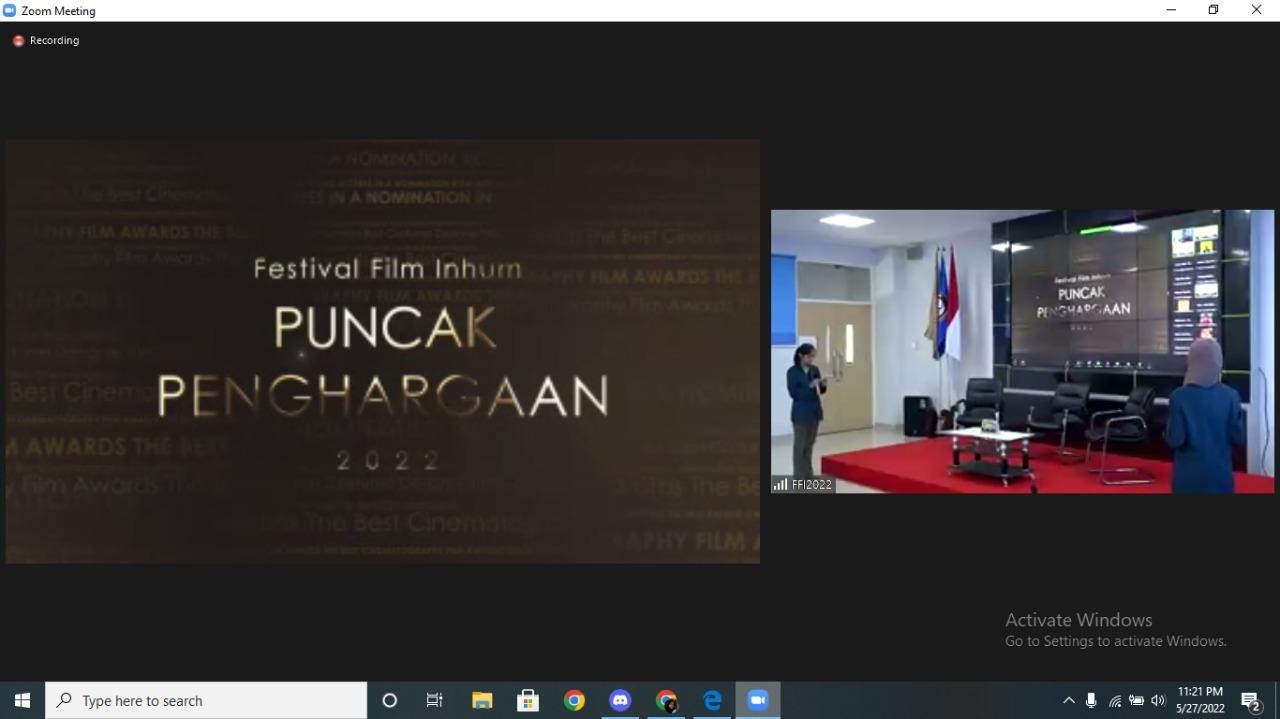This screenshot has height=719, width=1280.
Task: Open the notification Action Center
Action: tap(1251, 701)
